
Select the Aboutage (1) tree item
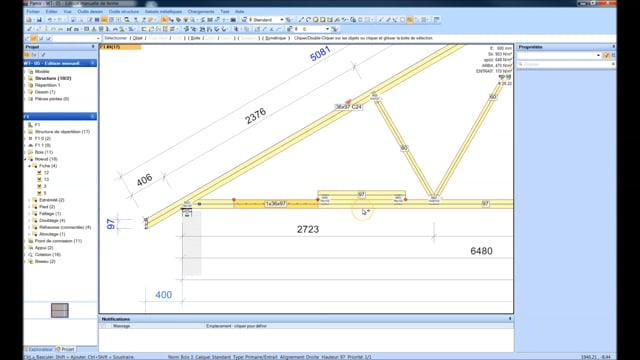(x=52, y=234)
